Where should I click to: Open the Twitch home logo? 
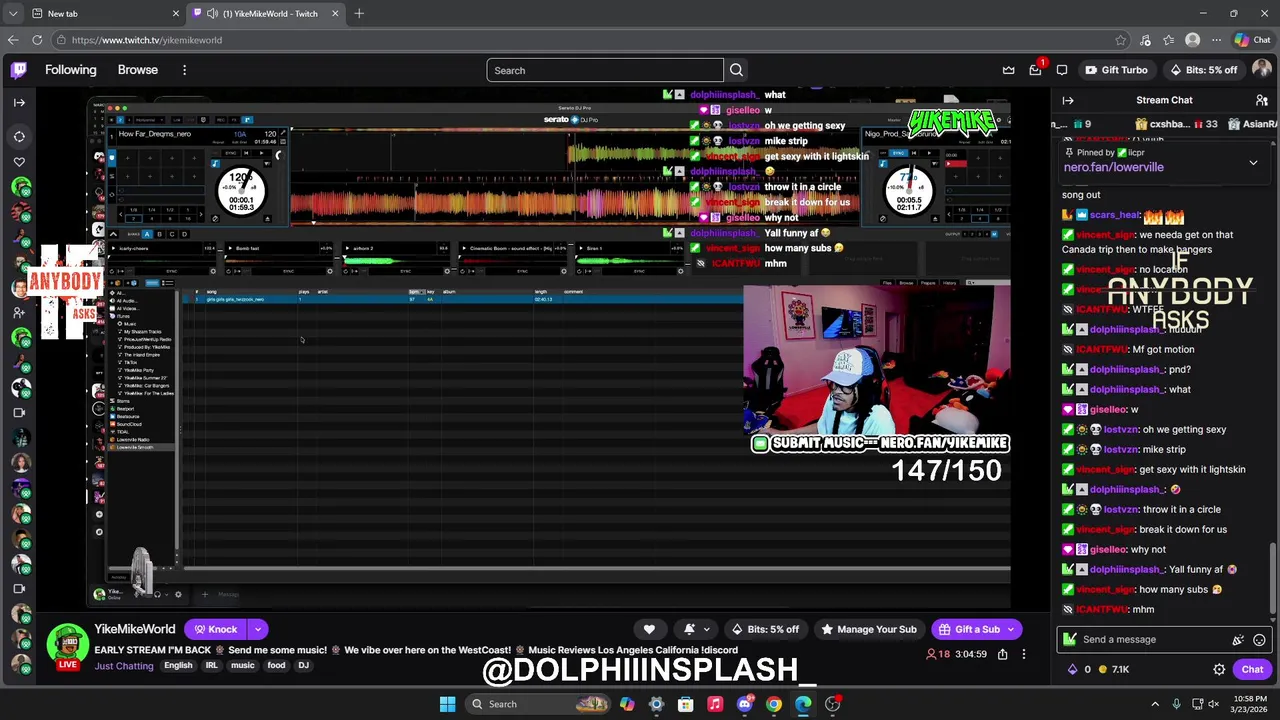tap(19, 70)
